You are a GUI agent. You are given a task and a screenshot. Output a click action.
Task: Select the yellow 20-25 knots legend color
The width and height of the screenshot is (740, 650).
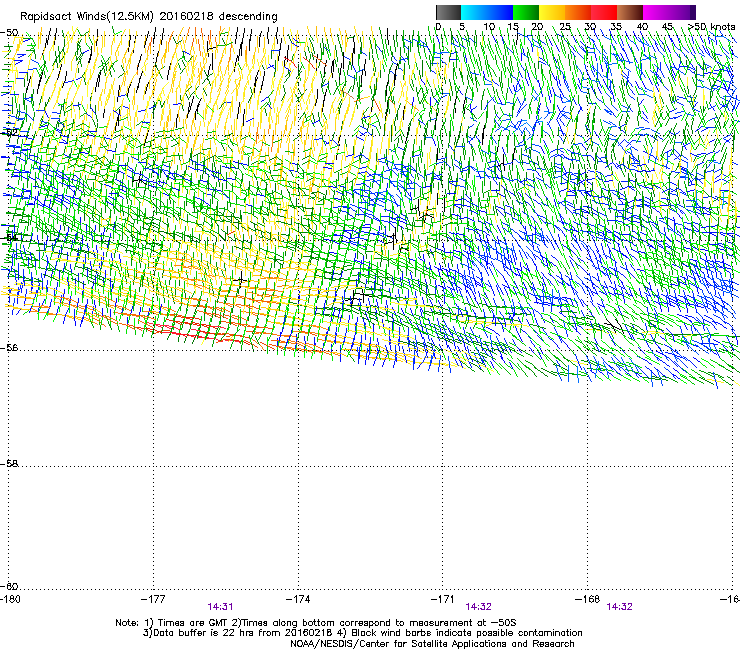[x=552, y=12]
